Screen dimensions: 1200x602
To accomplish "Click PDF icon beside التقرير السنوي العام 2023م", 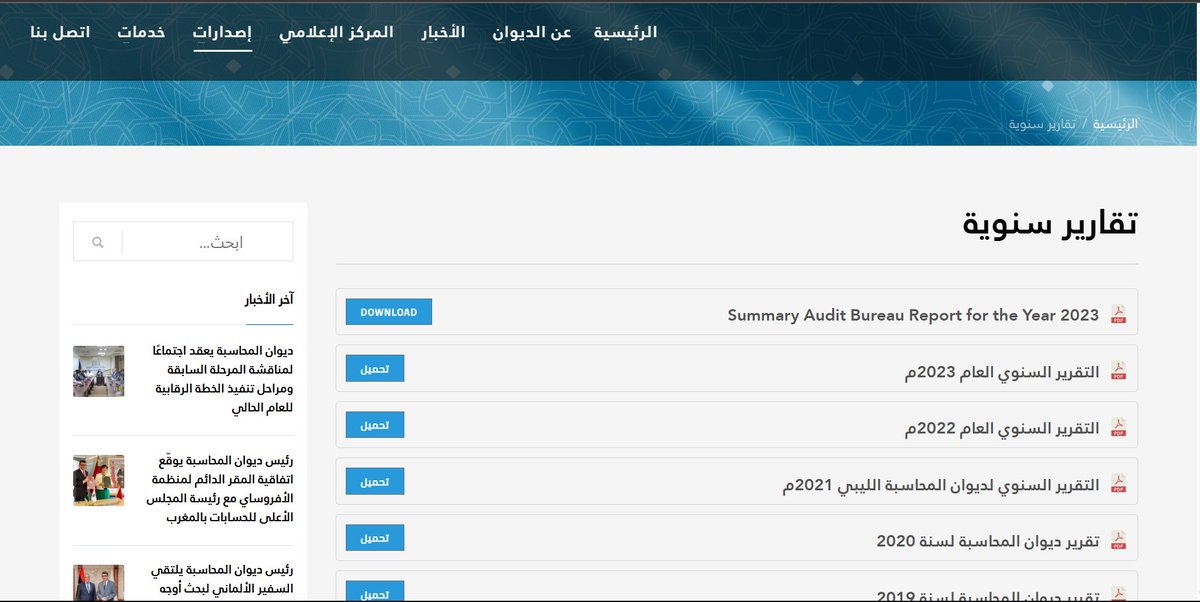I will click(x=1118, y=371).
